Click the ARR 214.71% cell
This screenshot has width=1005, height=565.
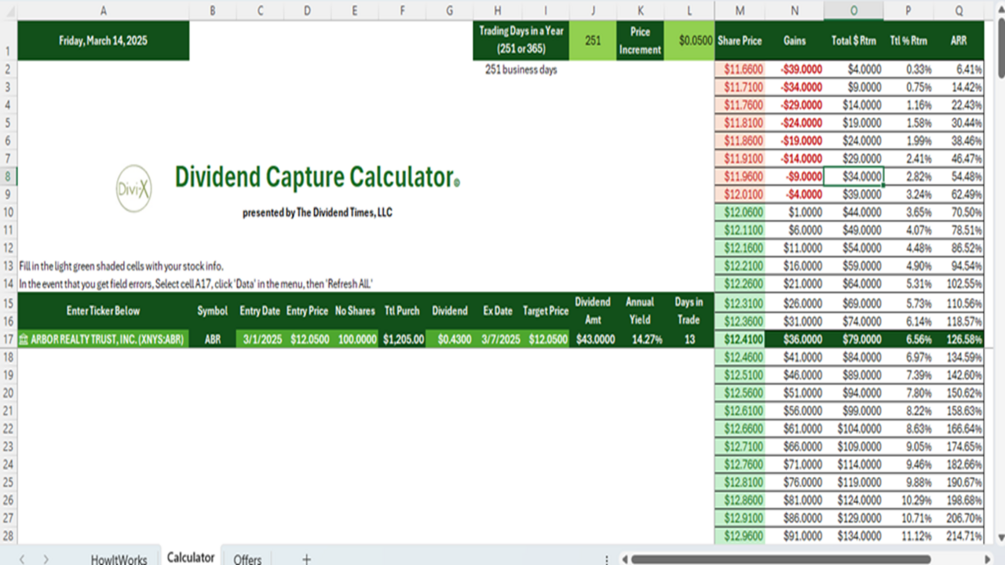(x=959, y=536)
